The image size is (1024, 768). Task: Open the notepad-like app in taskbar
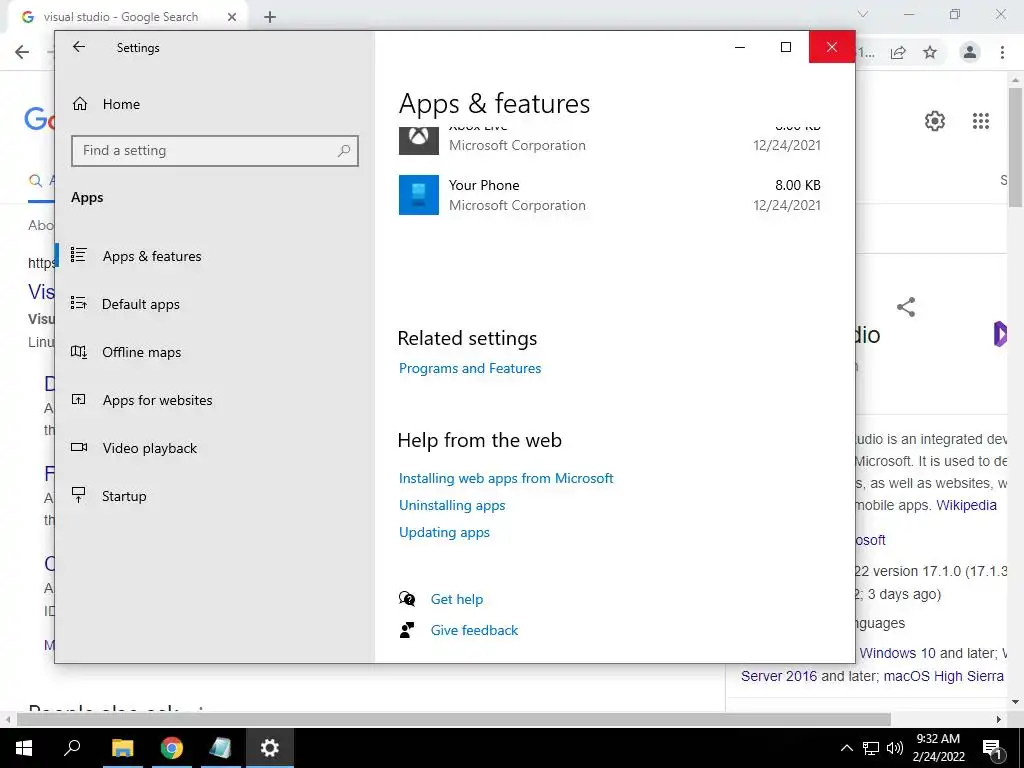221,748
